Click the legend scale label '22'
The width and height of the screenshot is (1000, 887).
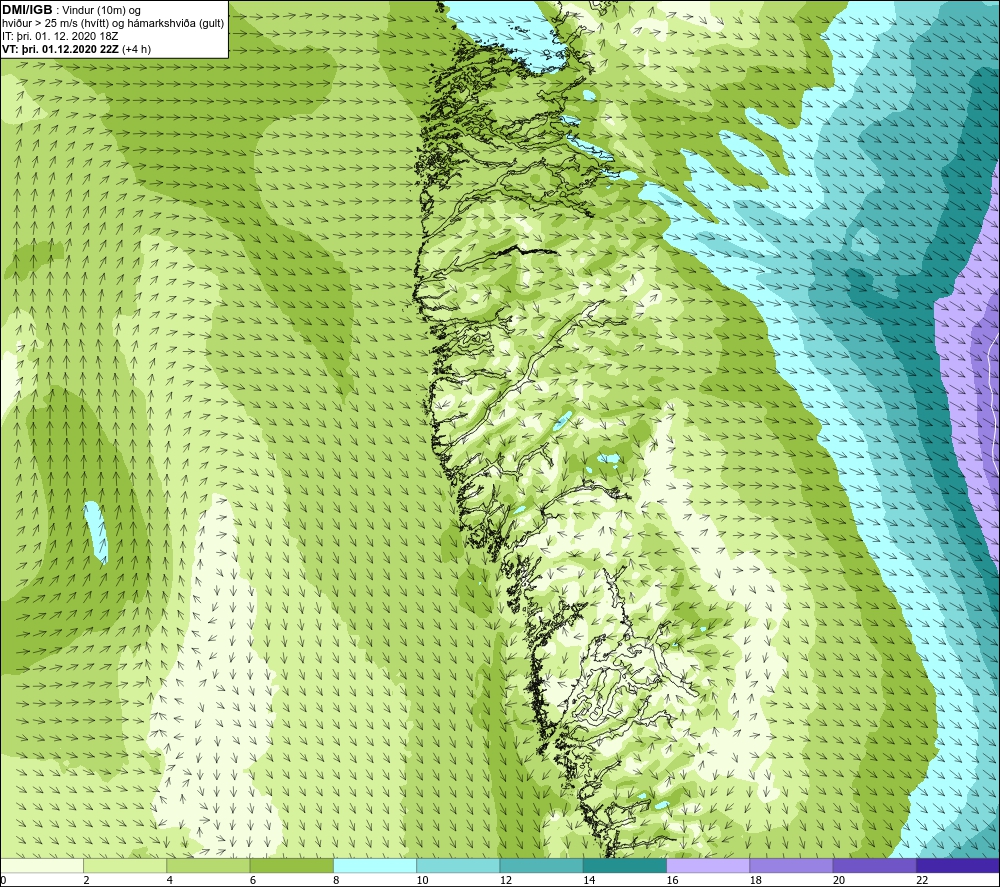click(922, 880)
